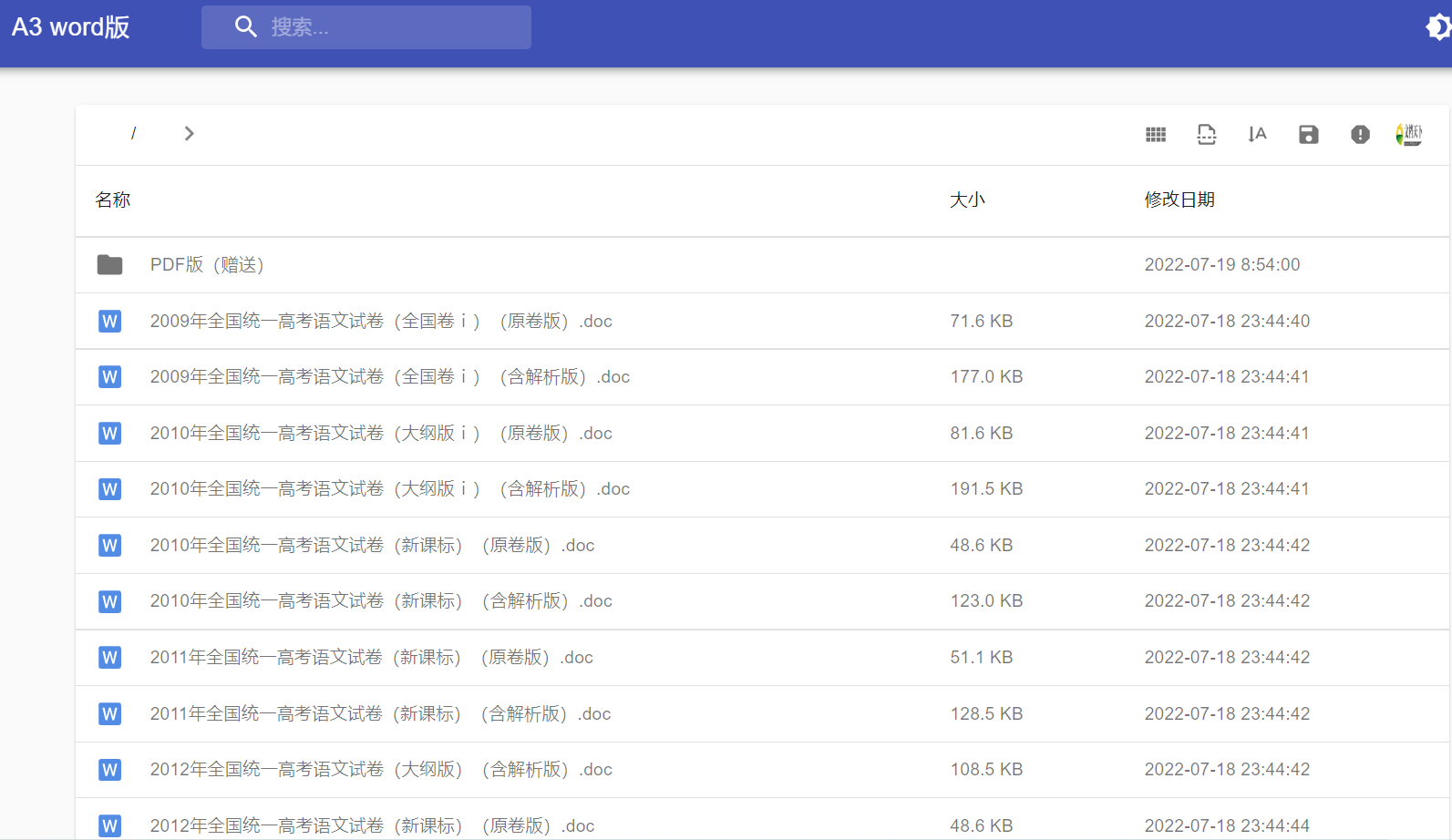Click the breadcrumb chevron arrow

click(x=189, y=134)
